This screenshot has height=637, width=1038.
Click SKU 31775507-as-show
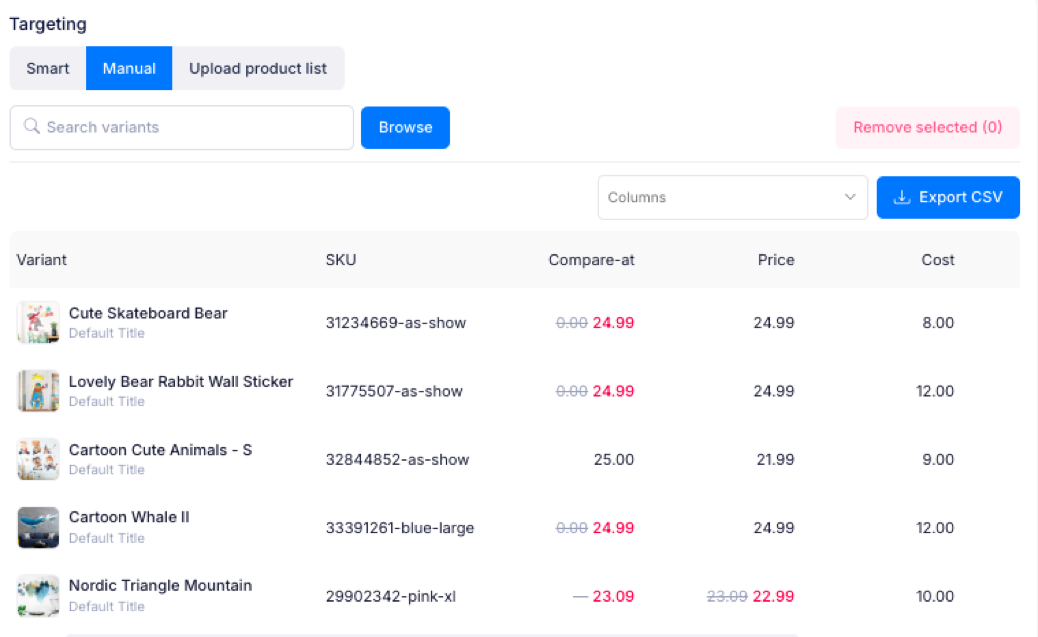pos(394,391)
